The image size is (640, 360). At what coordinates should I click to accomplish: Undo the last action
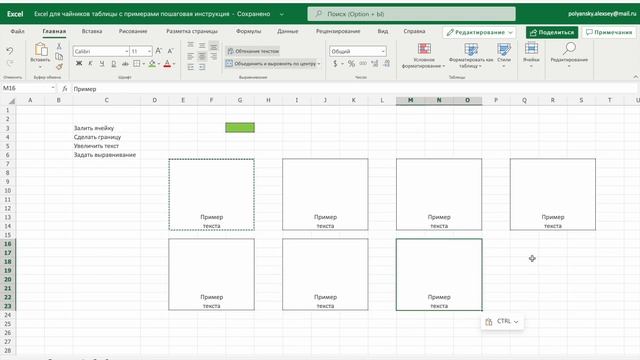9,51
